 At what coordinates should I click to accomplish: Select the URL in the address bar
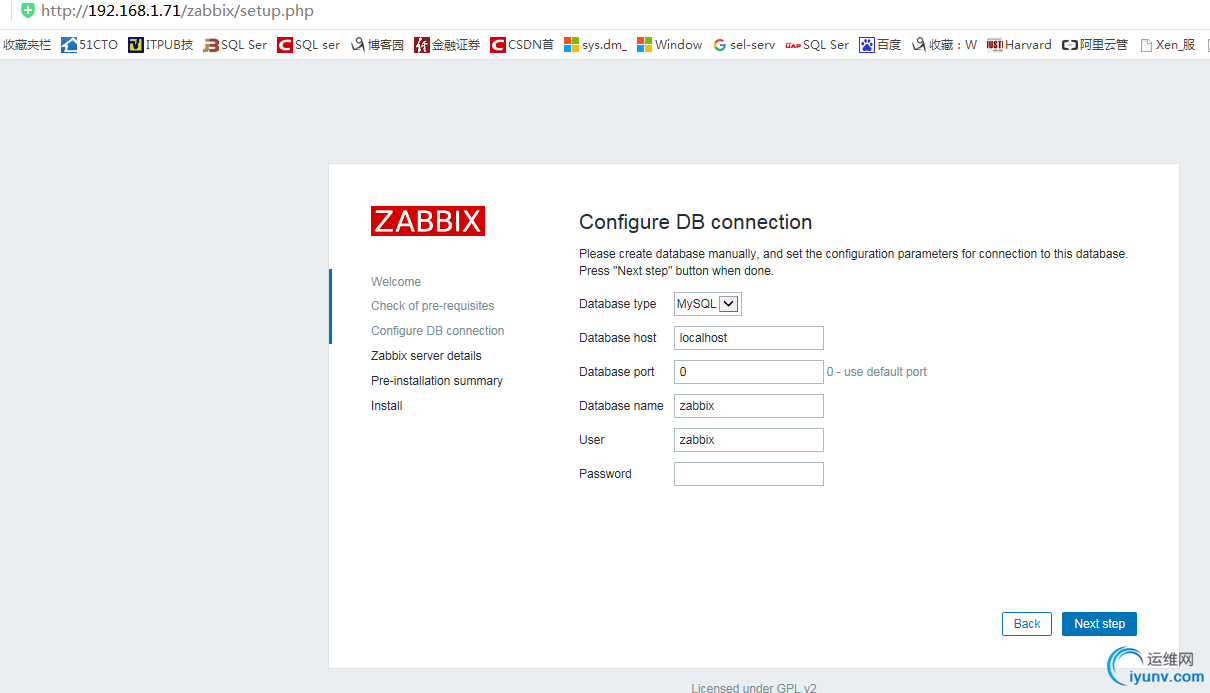tap(177, 11)
